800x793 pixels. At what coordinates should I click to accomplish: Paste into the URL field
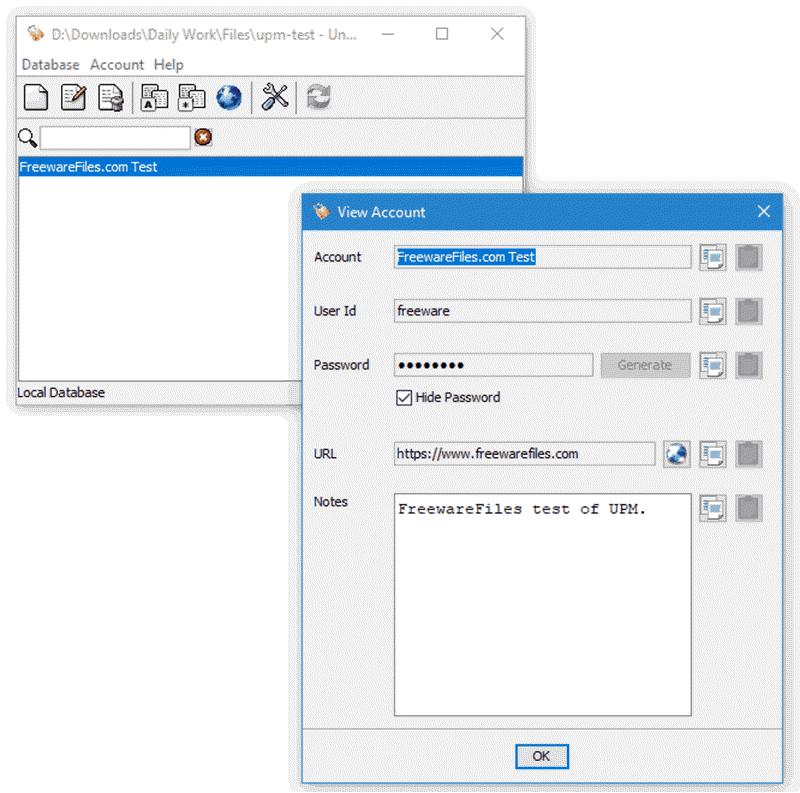pyautogui.click(x=749, y=454)
